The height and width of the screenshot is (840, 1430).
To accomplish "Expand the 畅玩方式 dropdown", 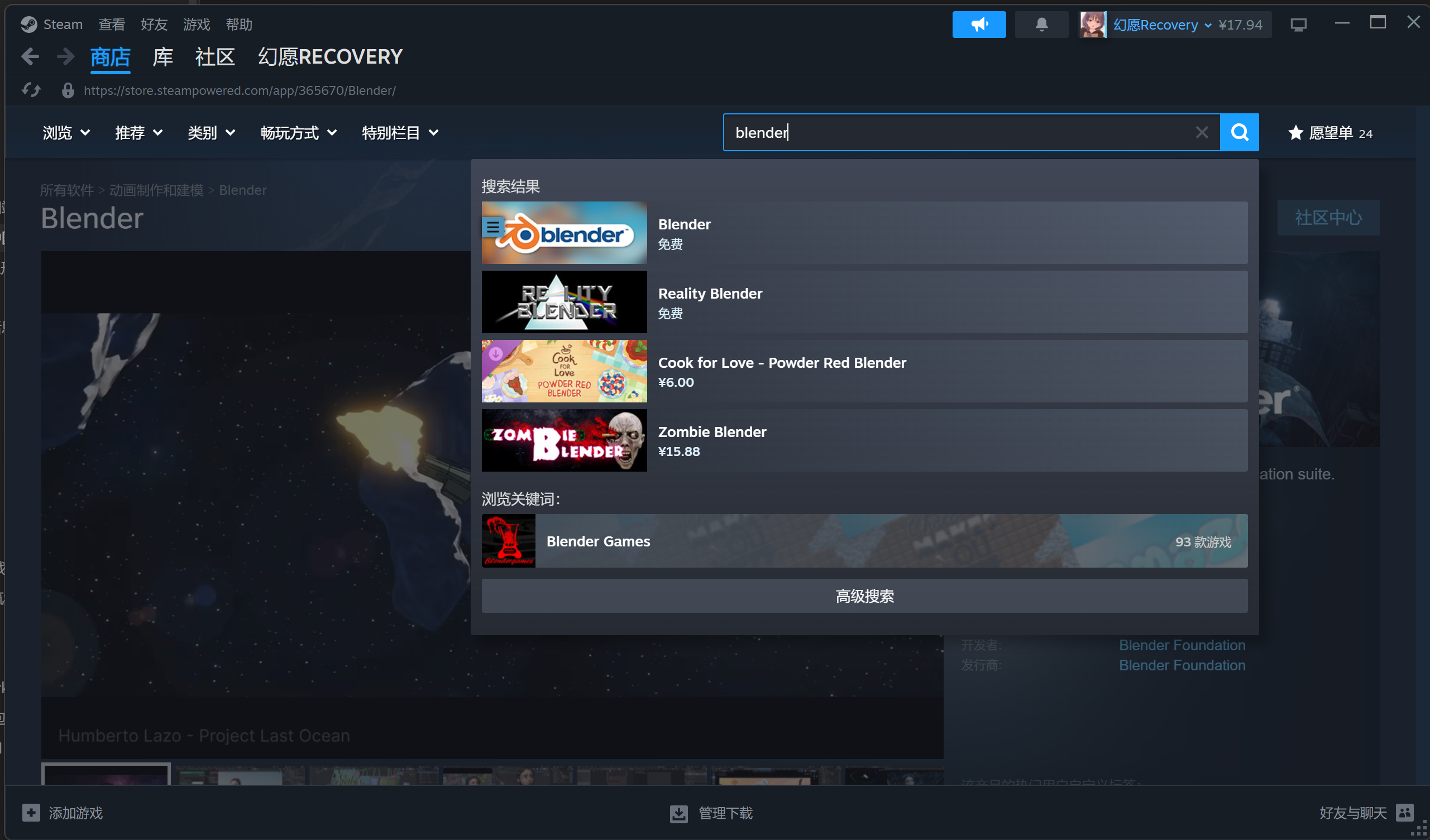I will tap(299, 133).
